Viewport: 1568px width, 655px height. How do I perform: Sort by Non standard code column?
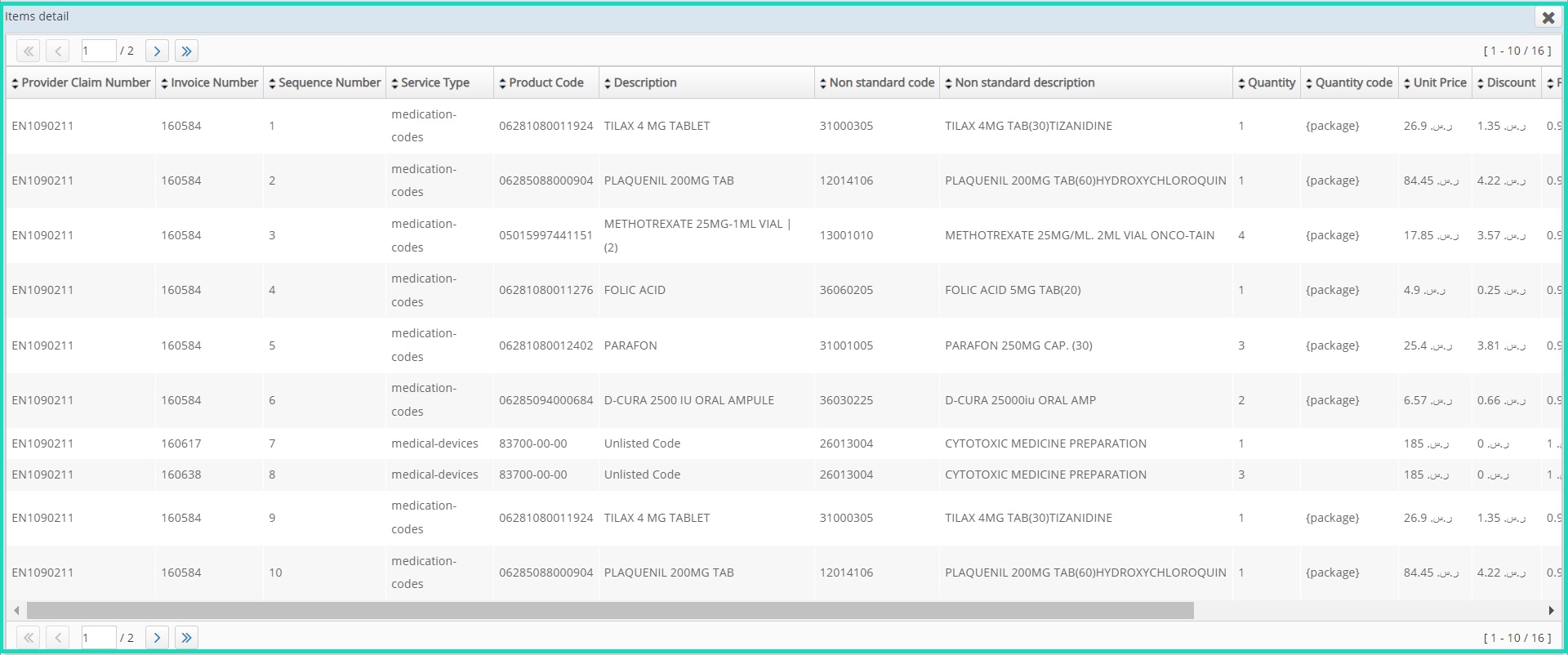point(877,82)
